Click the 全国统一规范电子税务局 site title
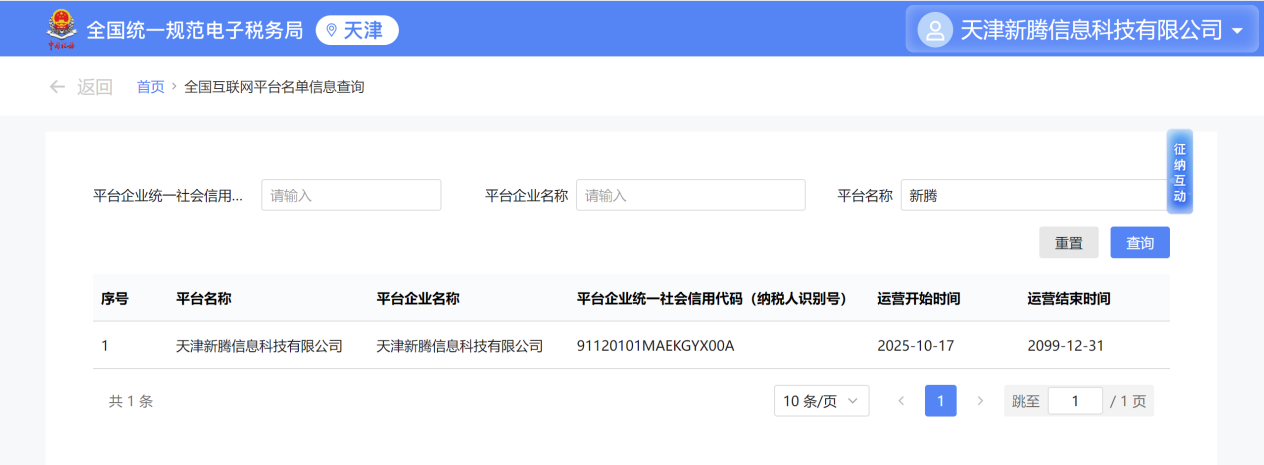The image size is (1264, 465). pyautogui.click(x=195, y=30)
